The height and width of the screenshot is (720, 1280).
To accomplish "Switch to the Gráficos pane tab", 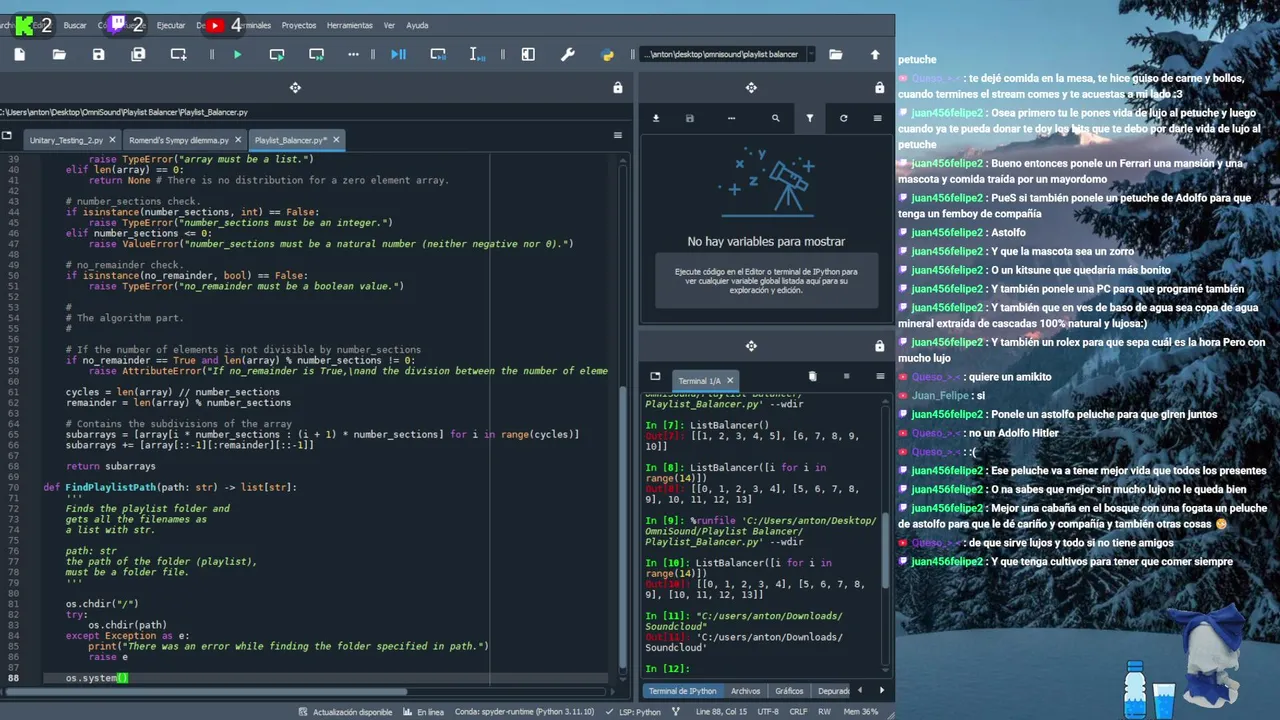I will (789, 691).
